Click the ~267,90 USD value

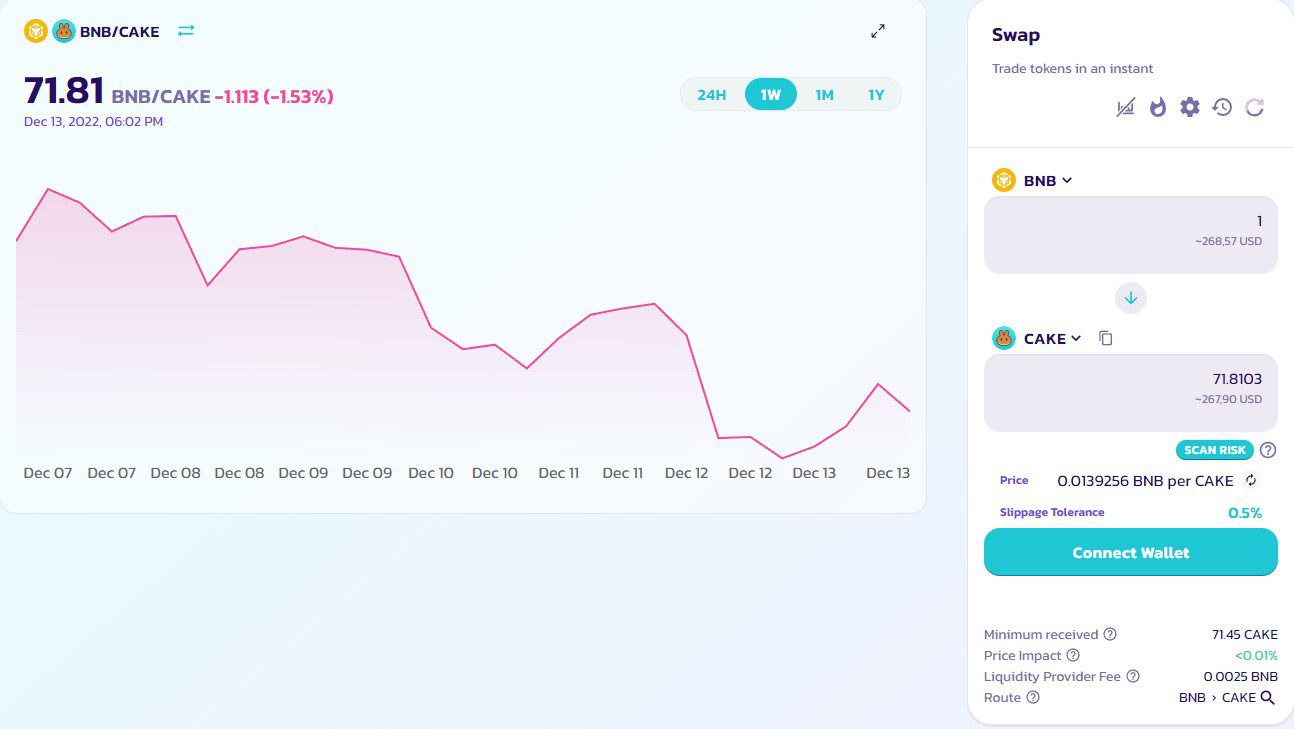(1228, 399)
